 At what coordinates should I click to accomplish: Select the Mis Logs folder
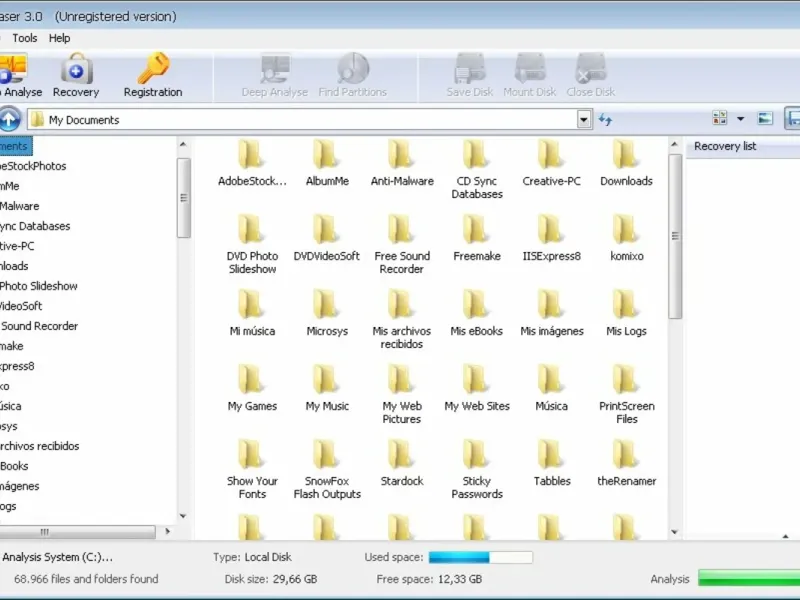pyautogui.click(x=627, y=313)
